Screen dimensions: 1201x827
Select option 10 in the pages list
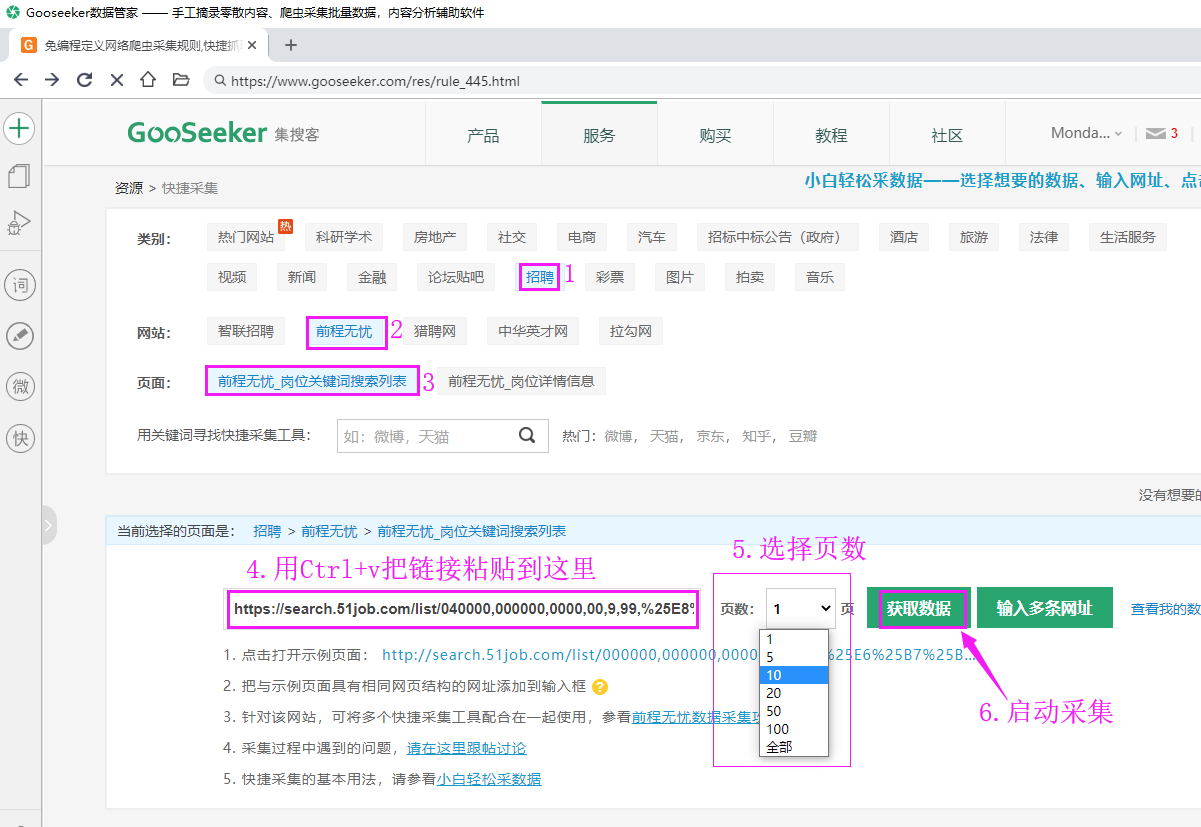794,675
